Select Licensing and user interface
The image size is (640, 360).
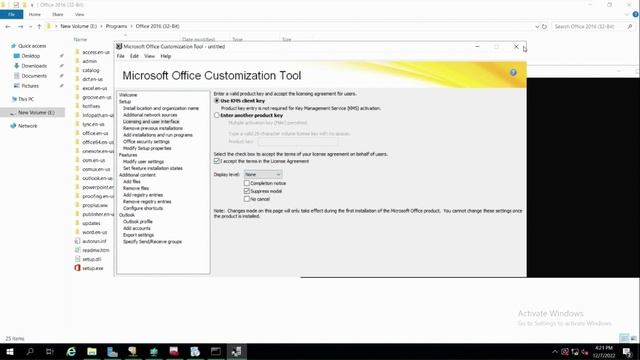point(151,122)
